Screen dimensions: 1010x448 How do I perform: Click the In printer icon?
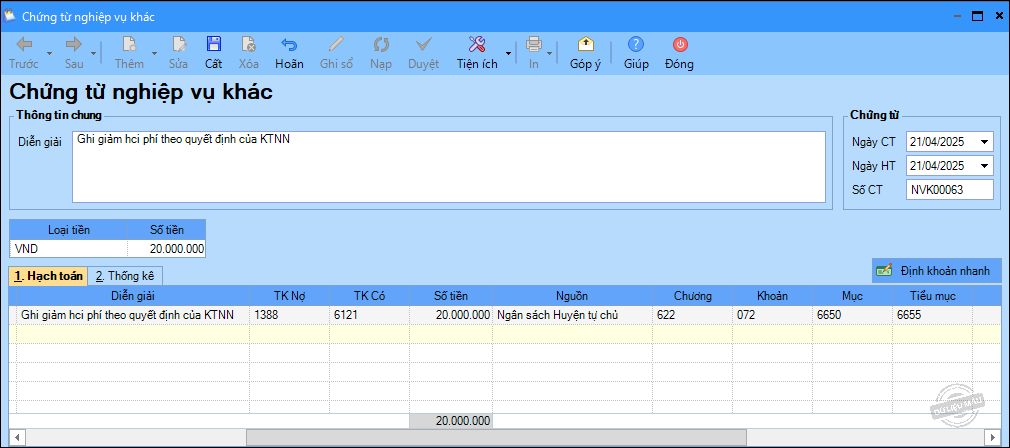tap(534, 44)
